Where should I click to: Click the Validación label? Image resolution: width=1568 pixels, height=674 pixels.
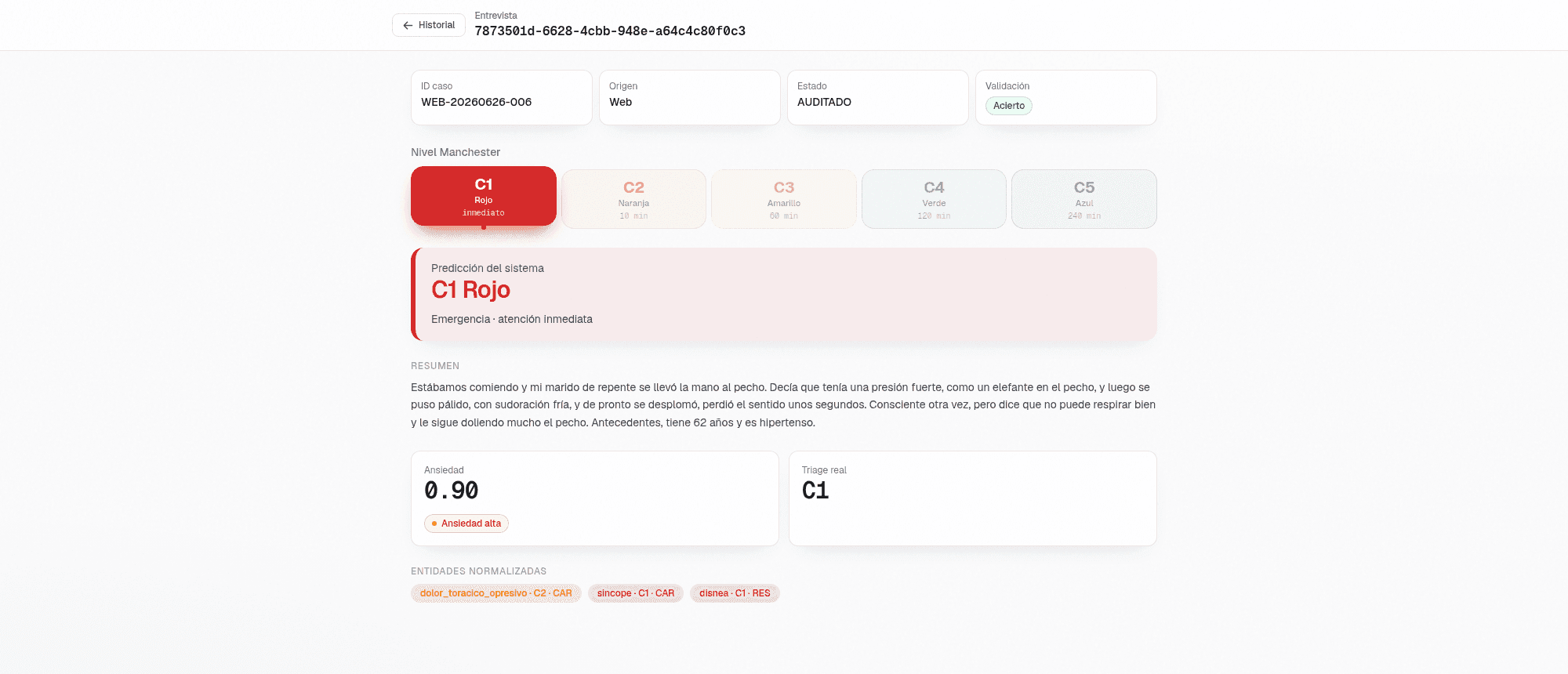point(1007,86)
